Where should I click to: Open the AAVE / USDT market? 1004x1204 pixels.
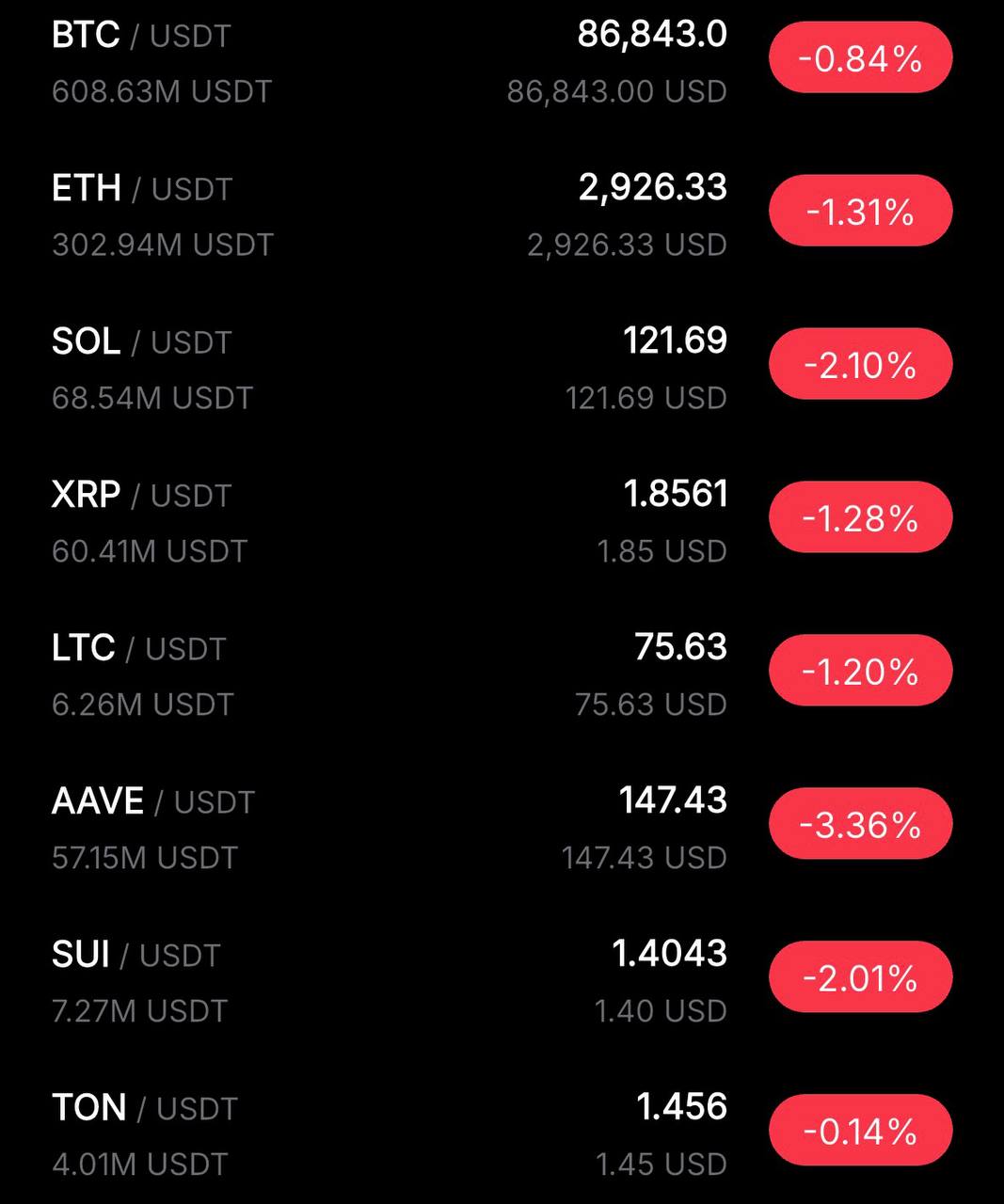click(x=153, y=802)
